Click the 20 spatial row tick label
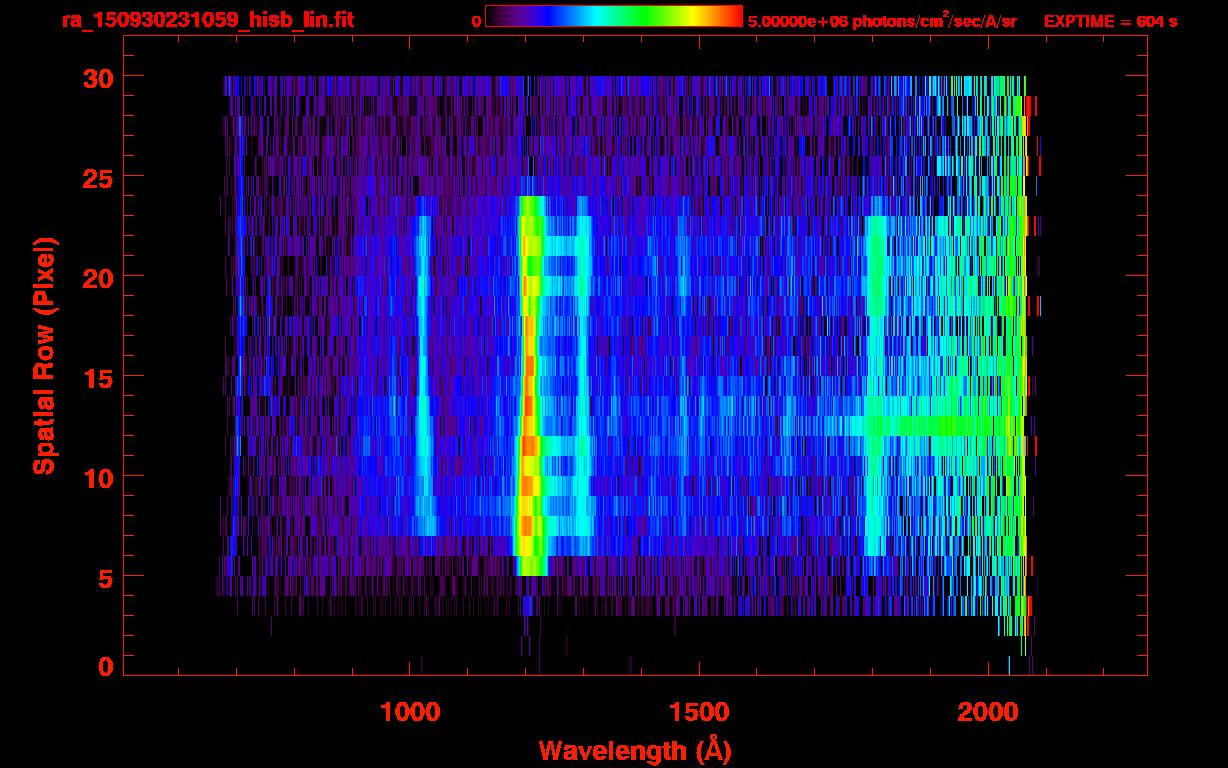The height and width of the screenshot is (768, 1228). click(97, 277)
